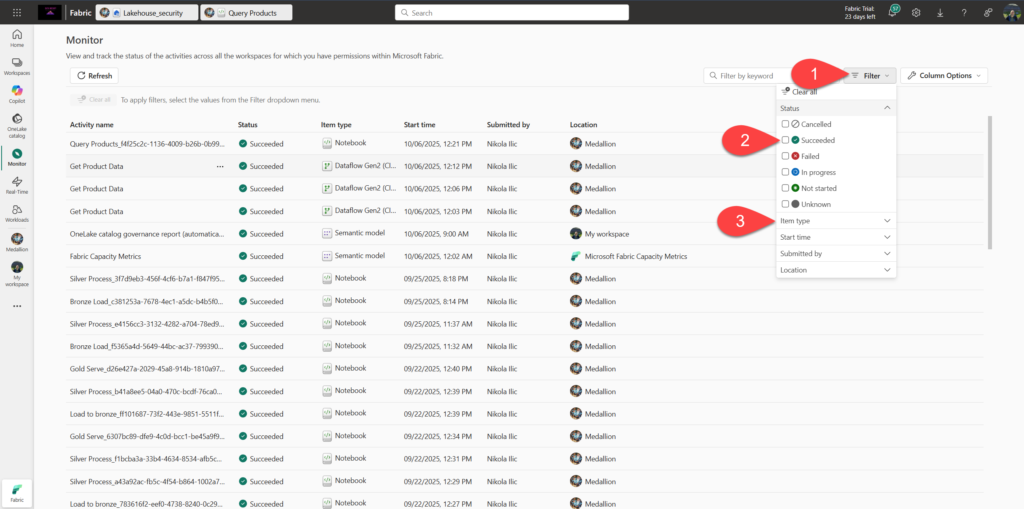Open the app launcher waffle icon

(17, 13)
